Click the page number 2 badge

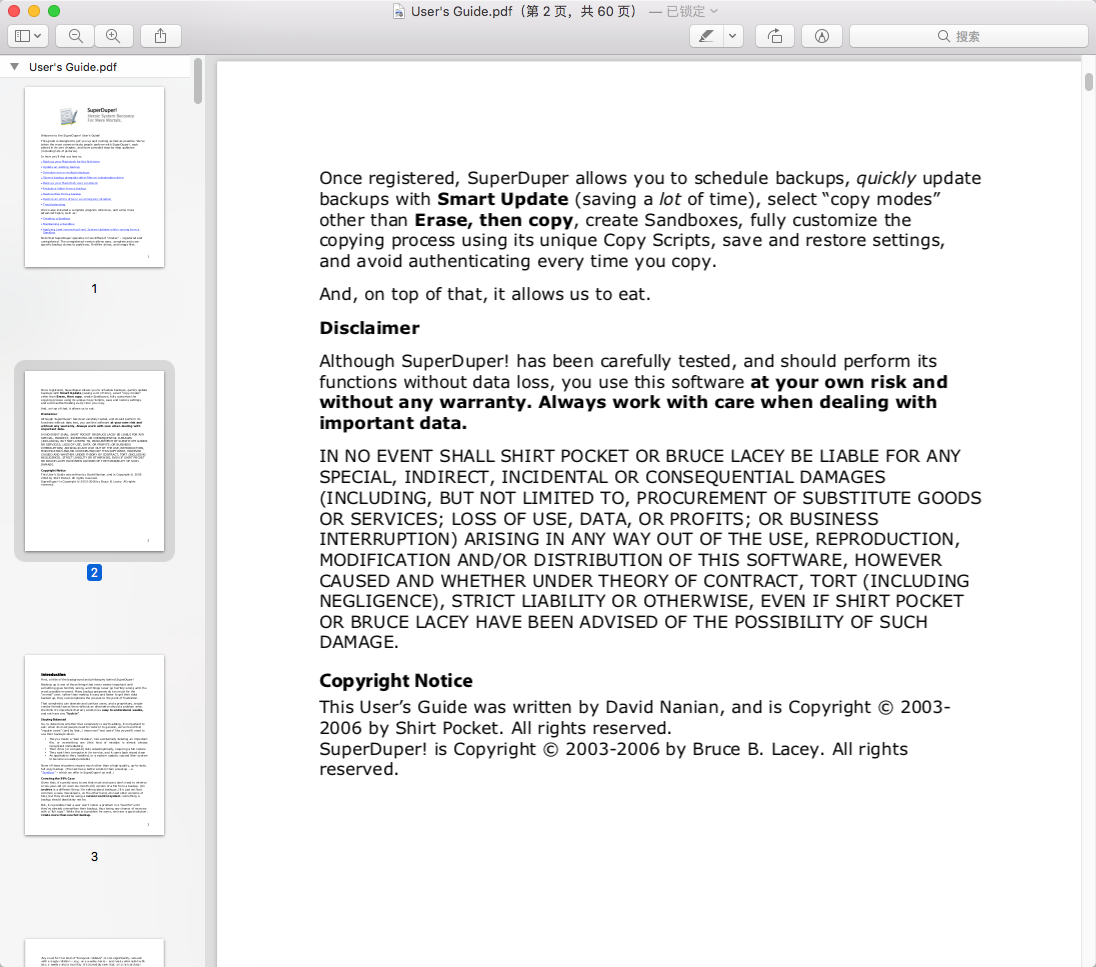pyautogui.click(x=94, y=573)
